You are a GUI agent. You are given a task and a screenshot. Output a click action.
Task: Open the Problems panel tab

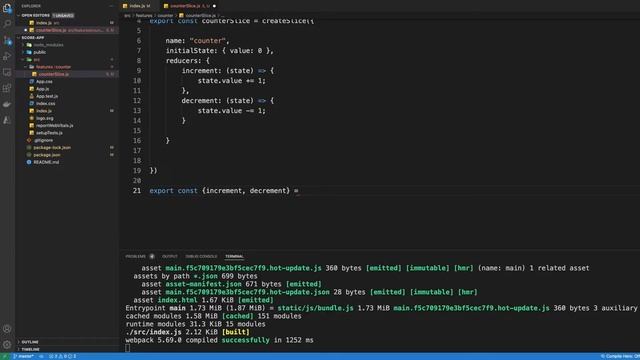point(136,256)
